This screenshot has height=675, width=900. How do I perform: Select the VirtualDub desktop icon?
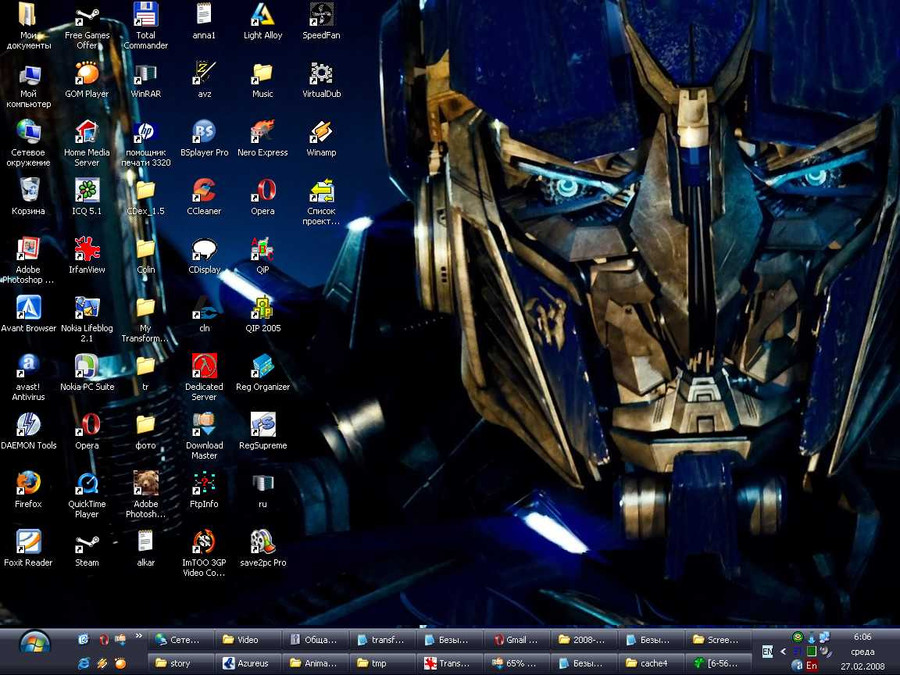(321, 80)
